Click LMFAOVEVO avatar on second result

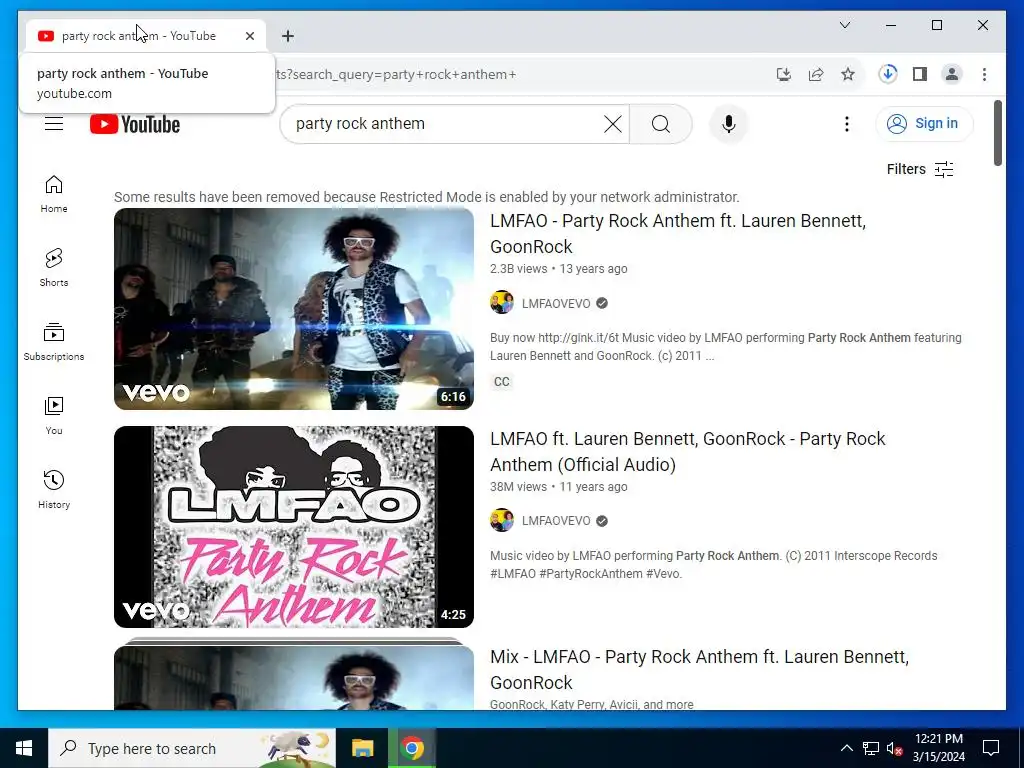tap(502, 520)
